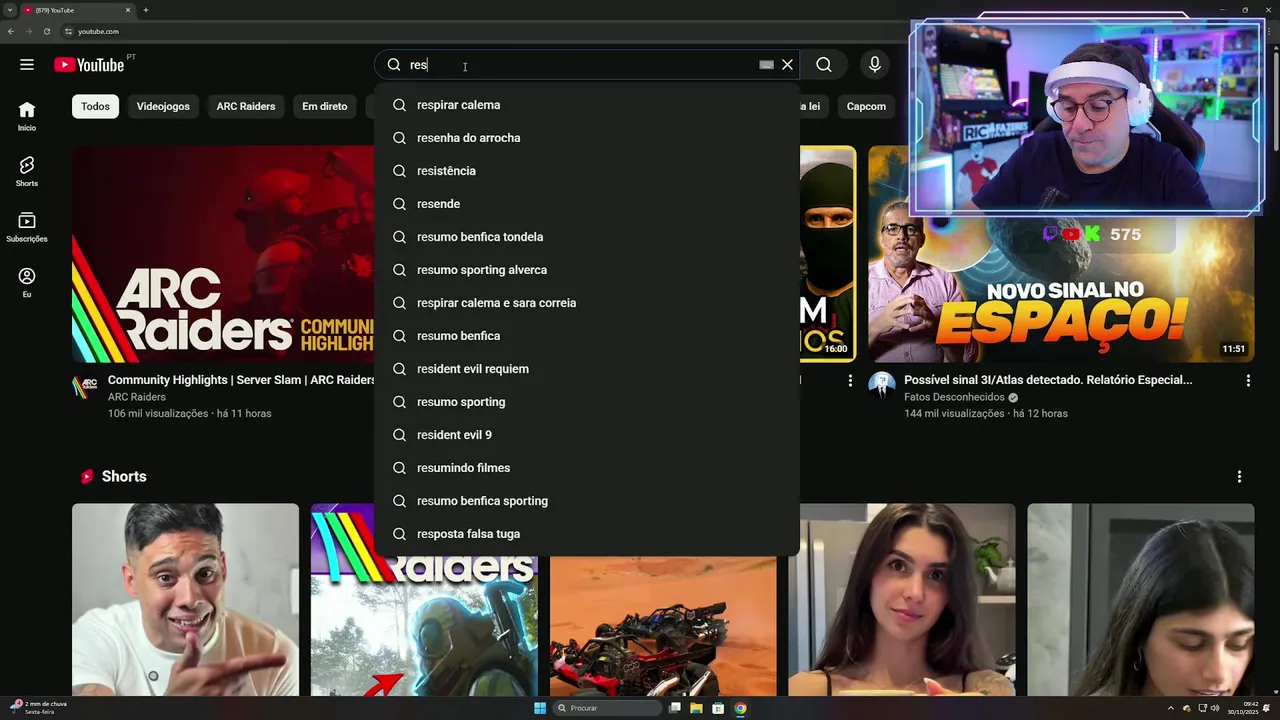The height and width of the screenshot is (720, 1280).
Task: Choose suggestion 'resumo sporting alverca'
Action: click(587, 270)
